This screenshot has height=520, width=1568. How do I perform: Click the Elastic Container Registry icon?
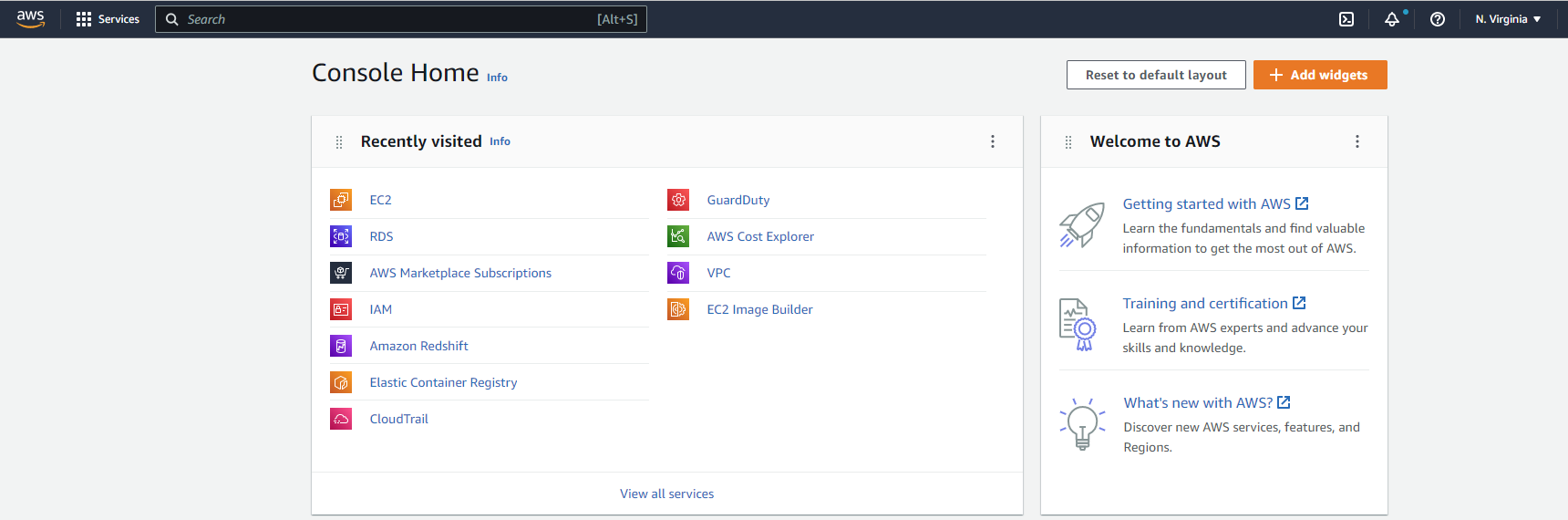pos(341,382)
